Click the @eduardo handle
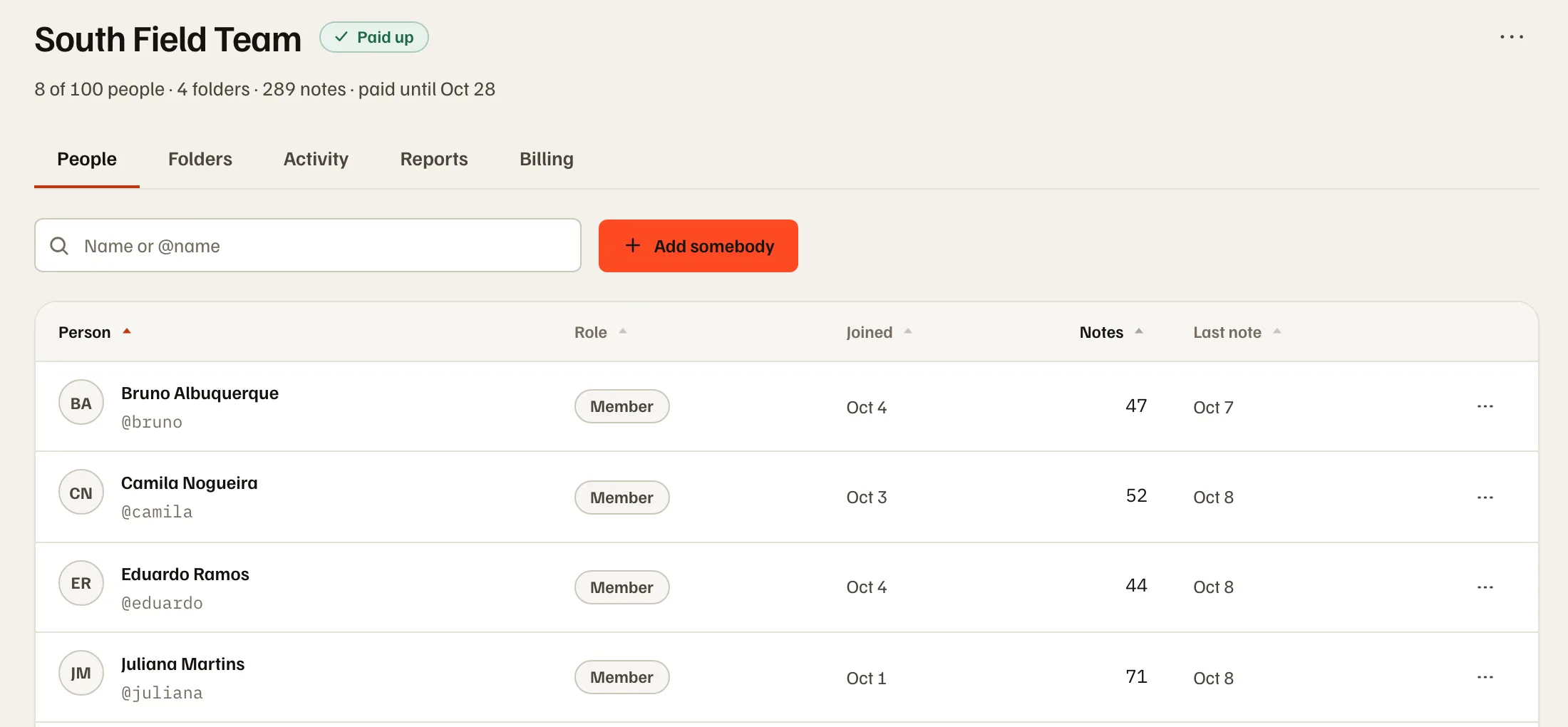 pos(162,603)
